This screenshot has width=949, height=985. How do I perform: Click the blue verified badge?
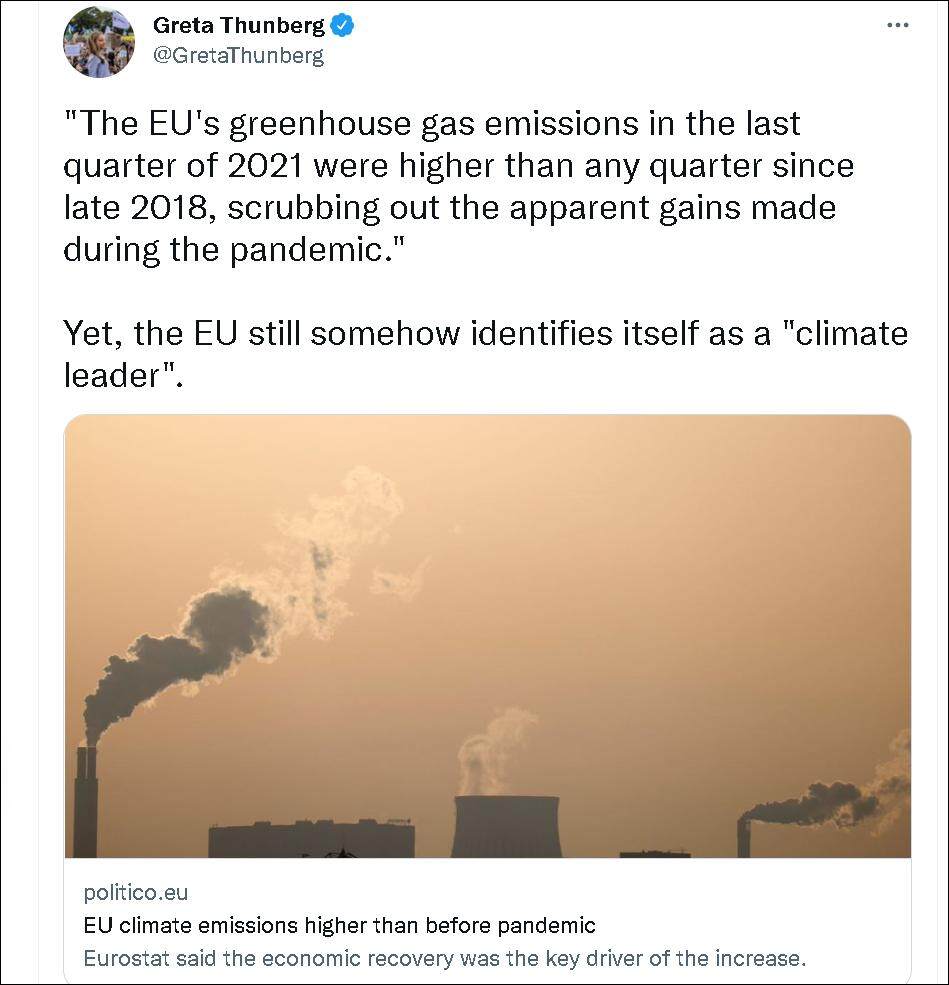click(343, 26)
